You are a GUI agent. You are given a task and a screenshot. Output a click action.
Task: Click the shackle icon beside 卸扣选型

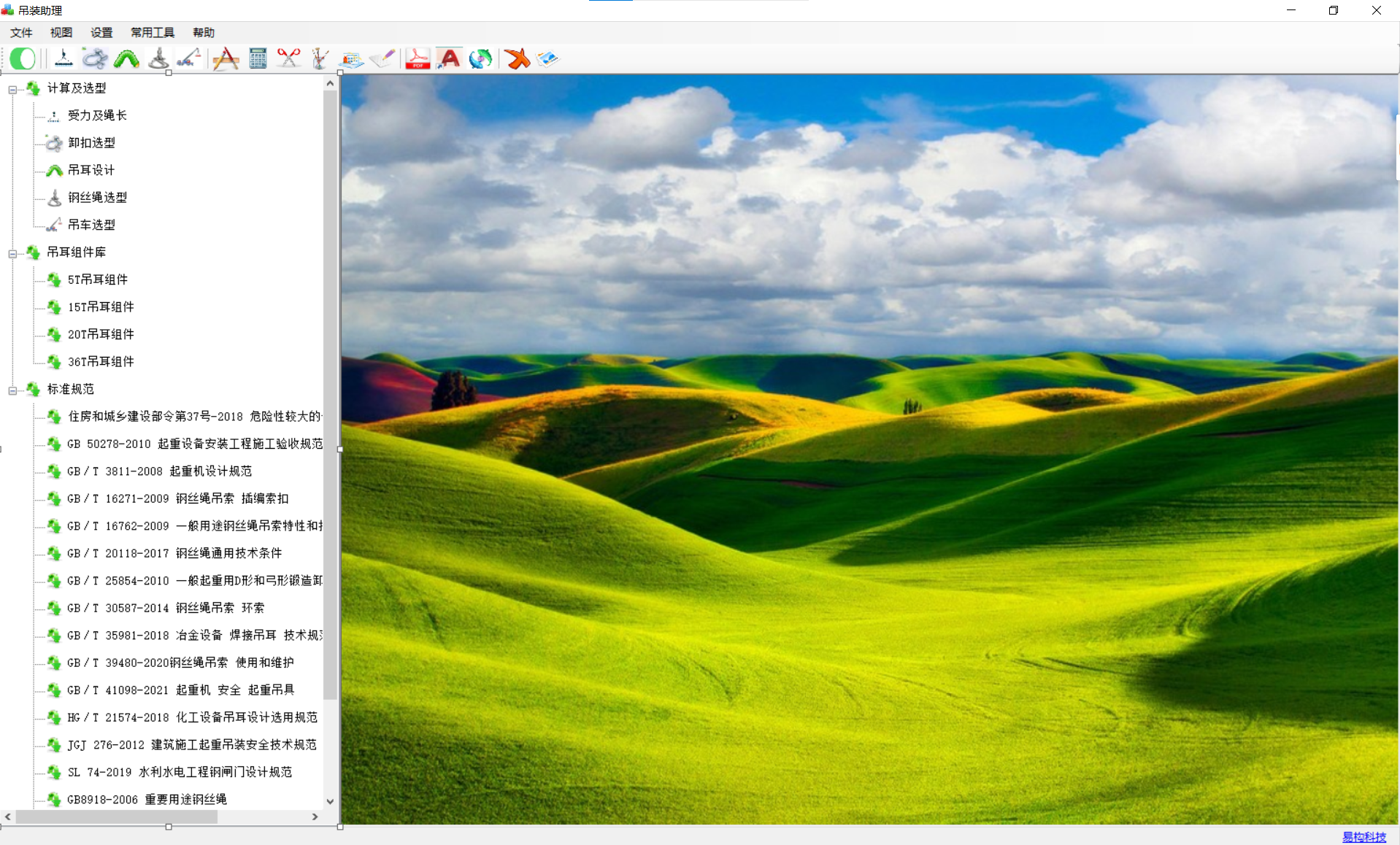coord(54,143)
